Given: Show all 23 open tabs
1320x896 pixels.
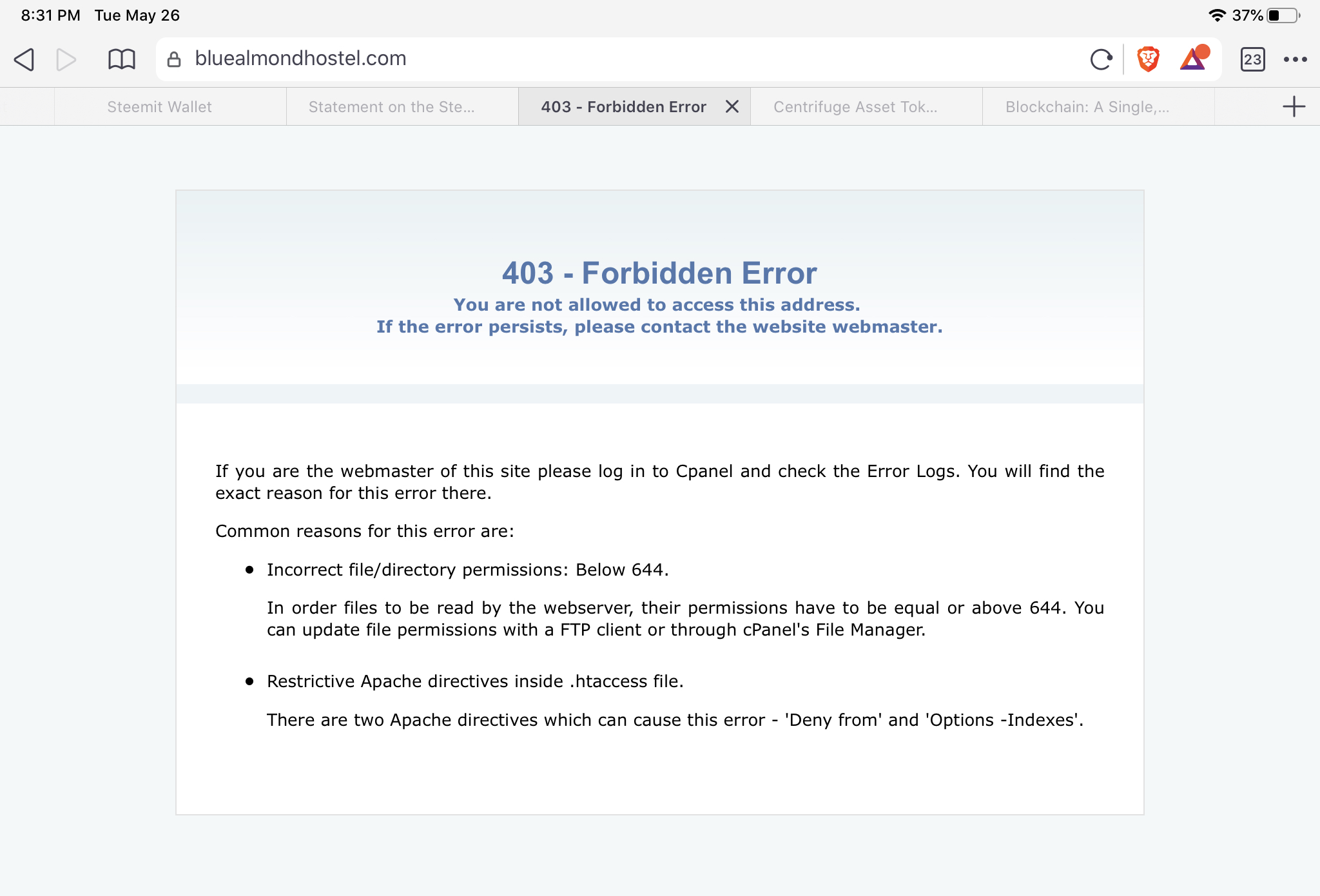Looking at the screenshot, I should pos(1252,59).
